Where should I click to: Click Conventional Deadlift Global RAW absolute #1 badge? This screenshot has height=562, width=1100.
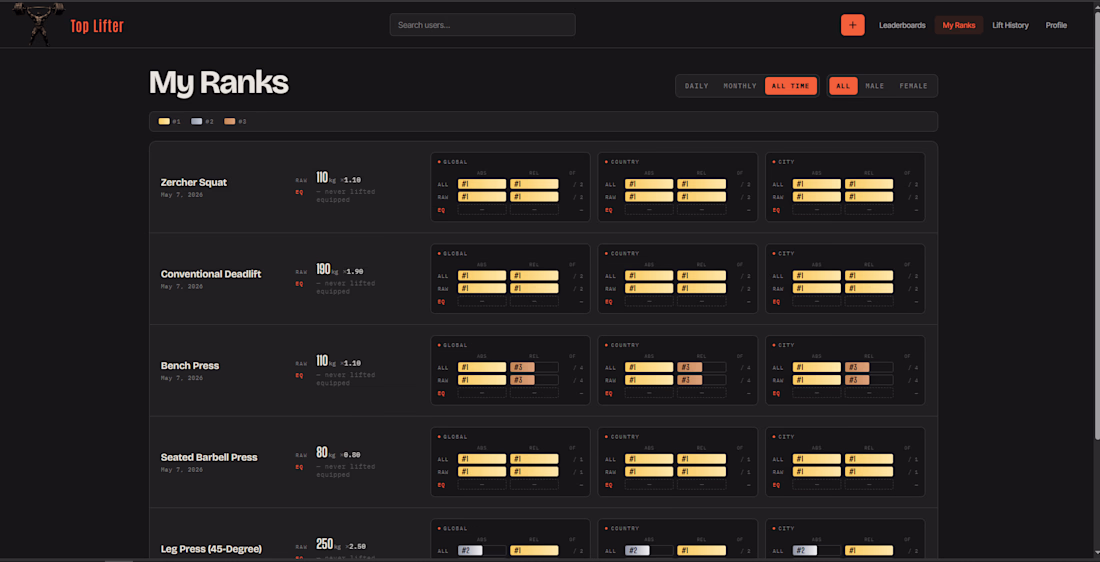[482, 288]
